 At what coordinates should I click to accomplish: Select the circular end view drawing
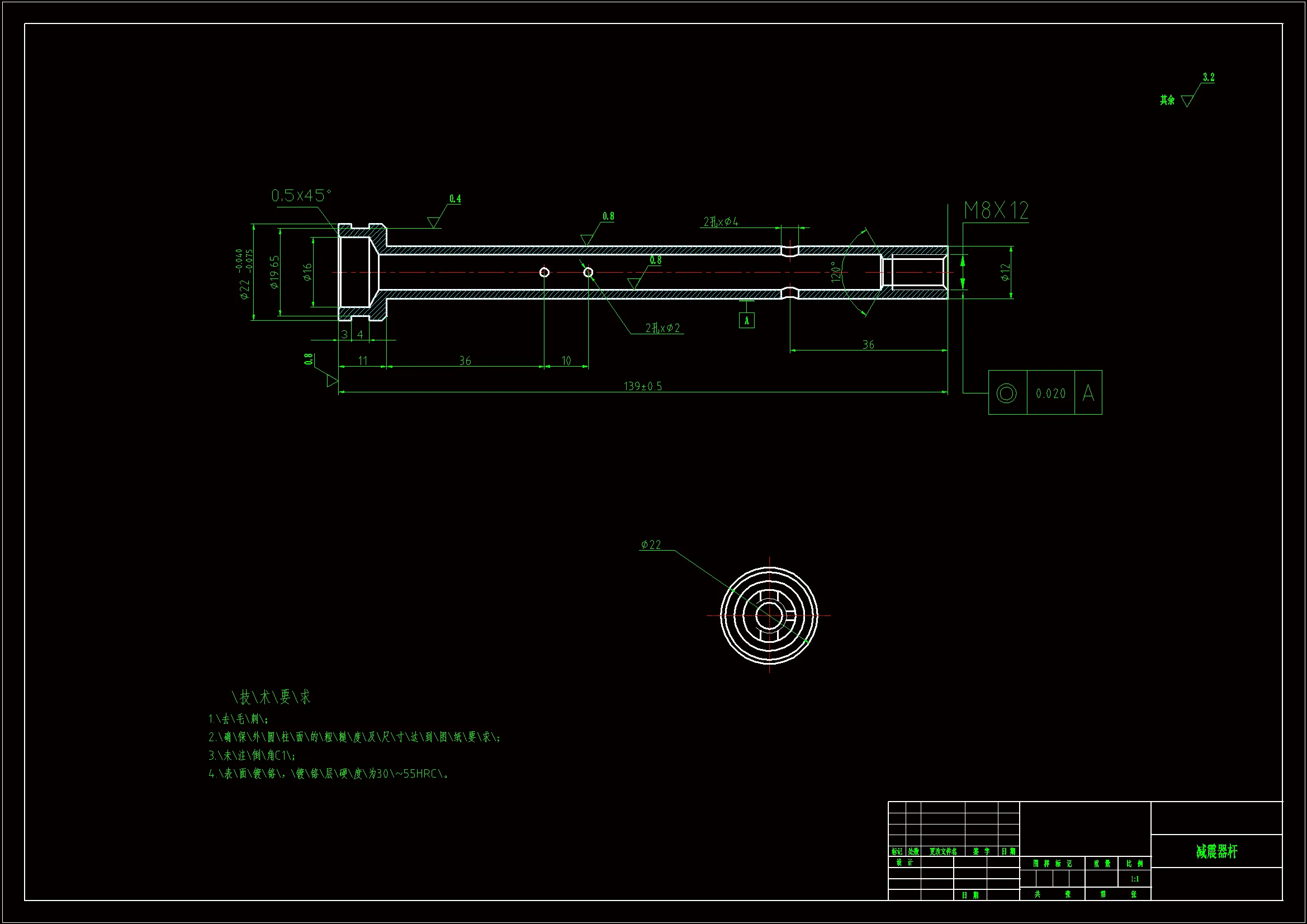(769, 615)
